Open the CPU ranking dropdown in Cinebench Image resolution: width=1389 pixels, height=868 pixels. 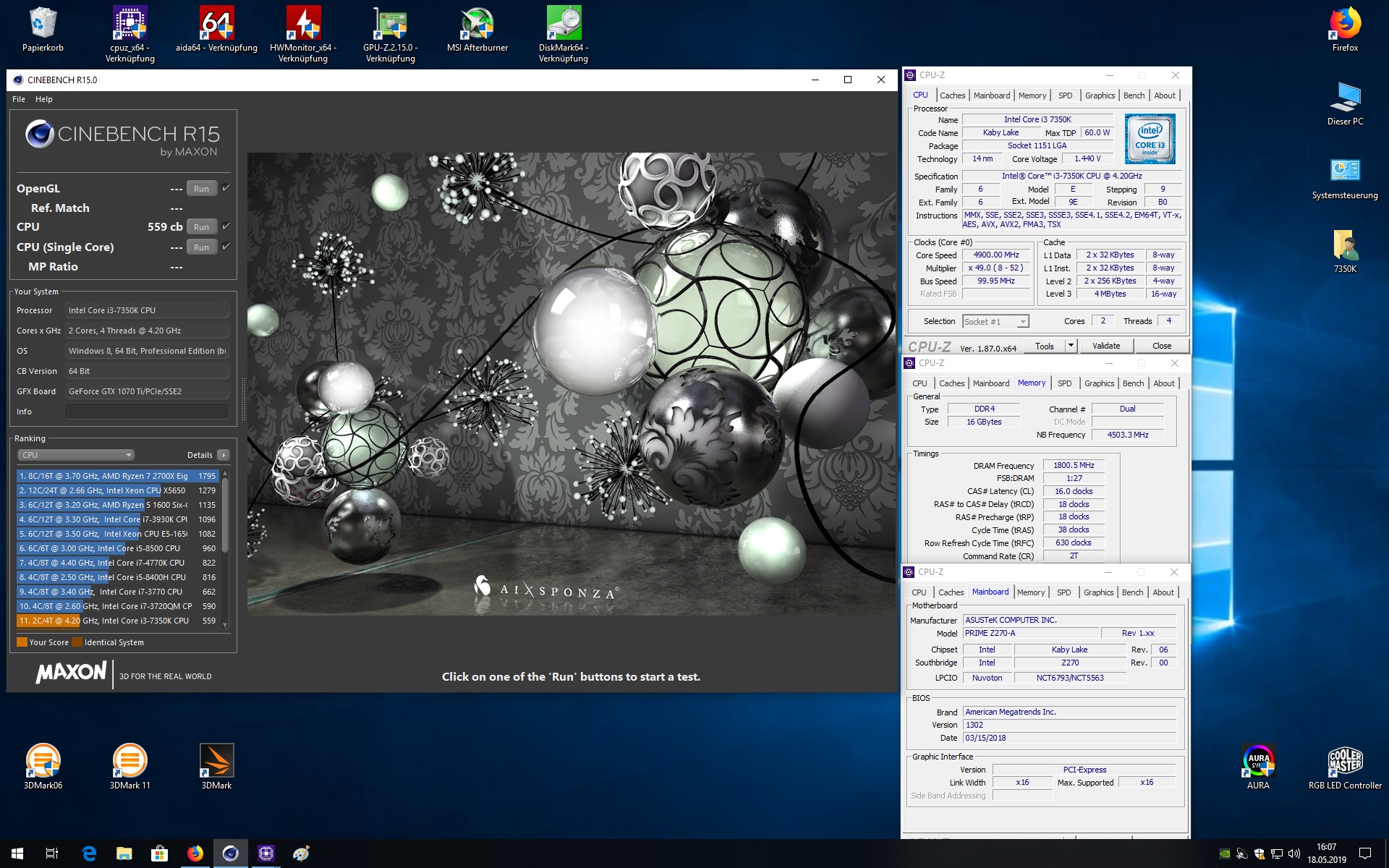pyautogui.click(x=76, y=455)
